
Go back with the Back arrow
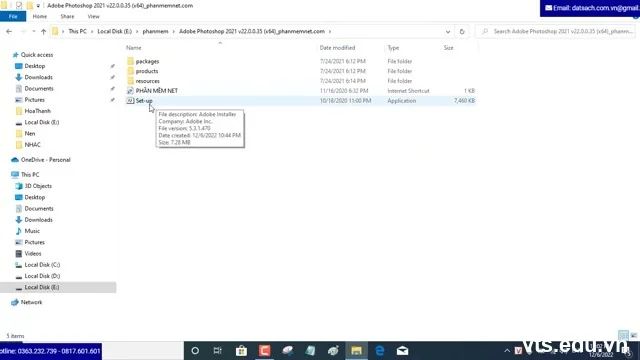pos(9,31)
